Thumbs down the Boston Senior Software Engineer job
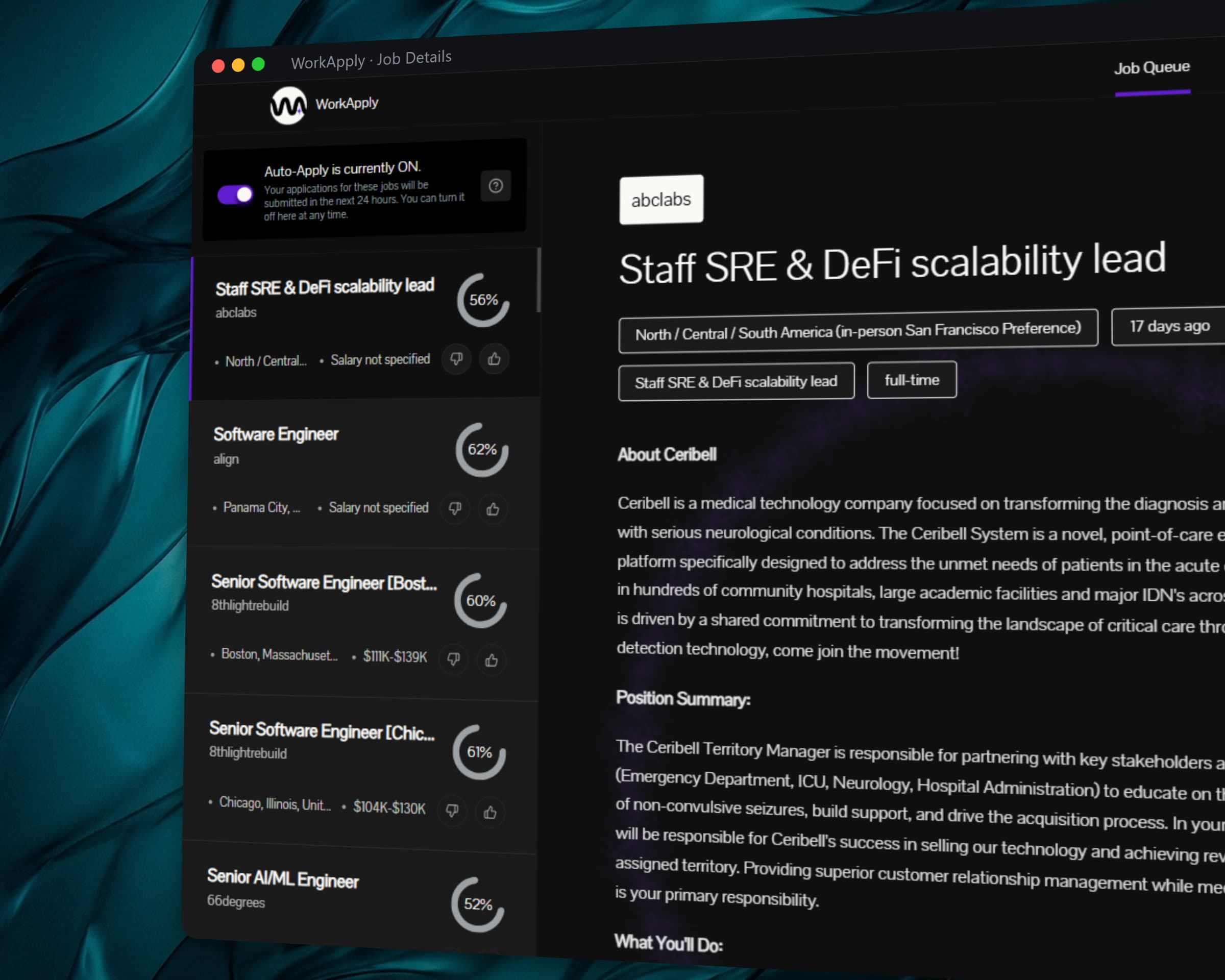Screen dimensions: 1225x980 (453, 659)
